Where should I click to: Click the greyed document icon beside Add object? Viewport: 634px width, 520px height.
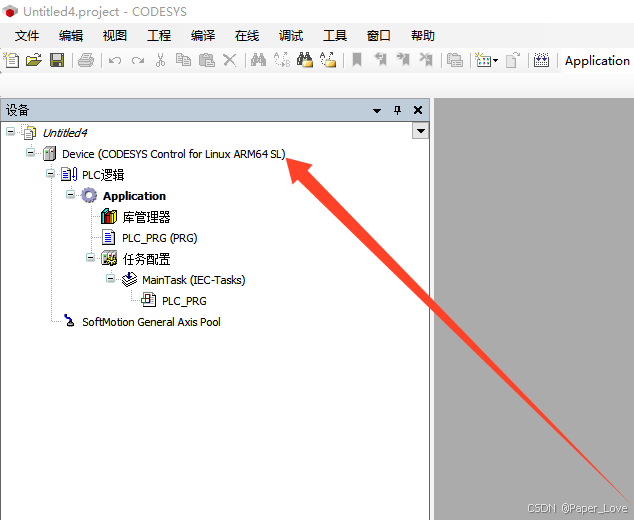[512, 60]
